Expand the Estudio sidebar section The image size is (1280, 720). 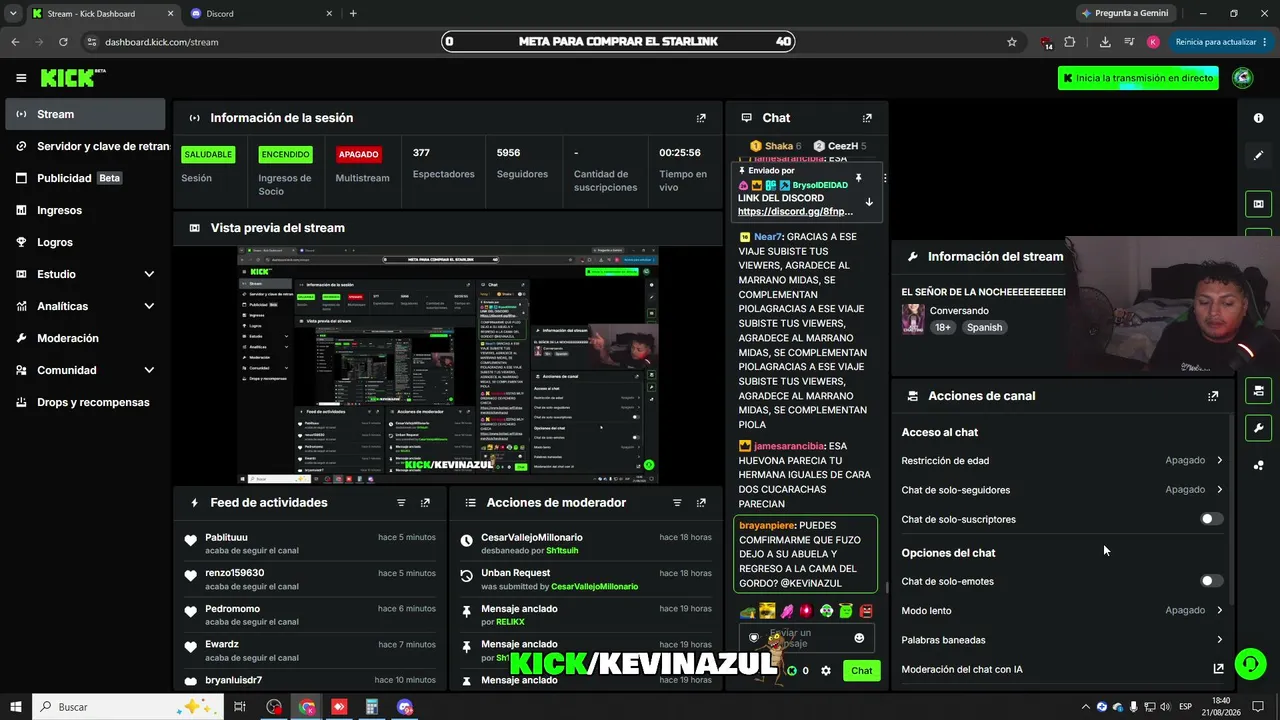tap(149, 274)
